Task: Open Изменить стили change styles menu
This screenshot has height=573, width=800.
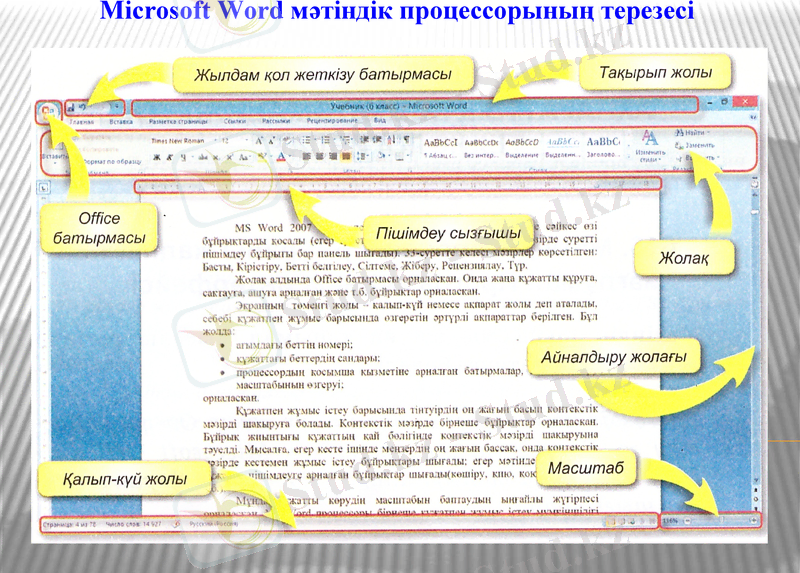Action: pos(650,146)
